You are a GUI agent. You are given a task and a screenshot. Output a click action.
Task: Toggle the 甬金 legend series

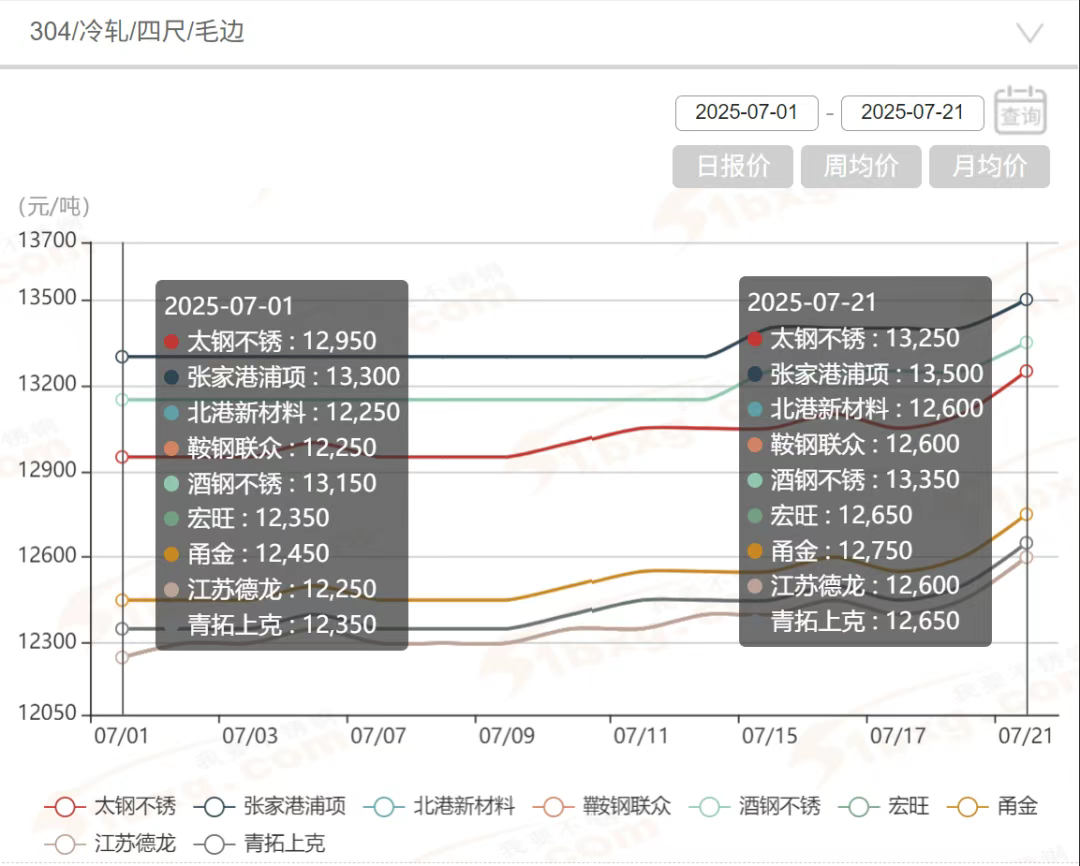pos(993,806)
